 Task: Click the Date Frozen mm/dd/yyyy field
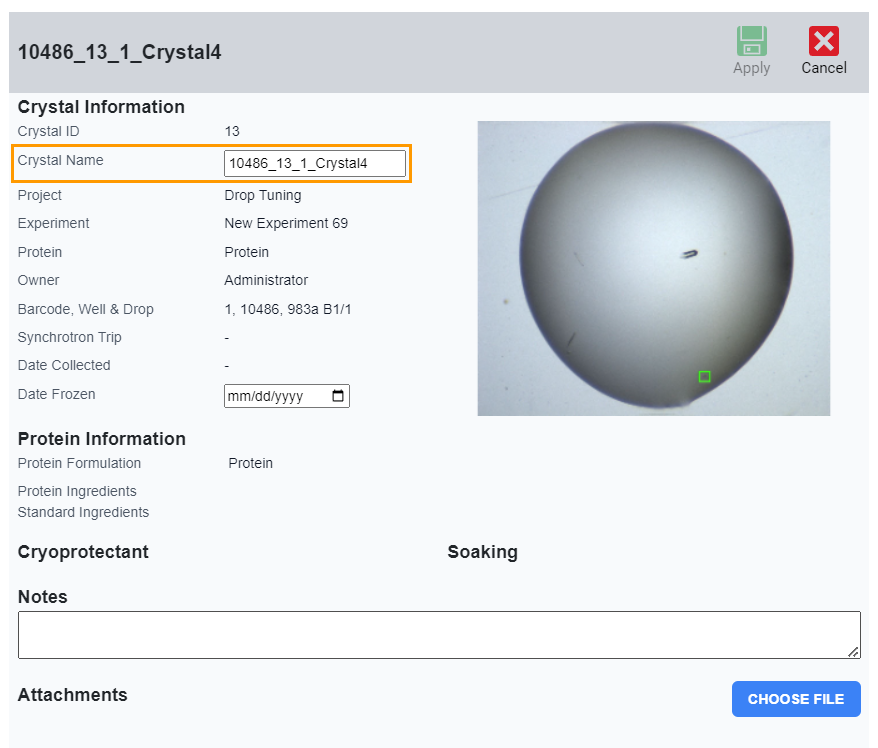click(275, 396)
